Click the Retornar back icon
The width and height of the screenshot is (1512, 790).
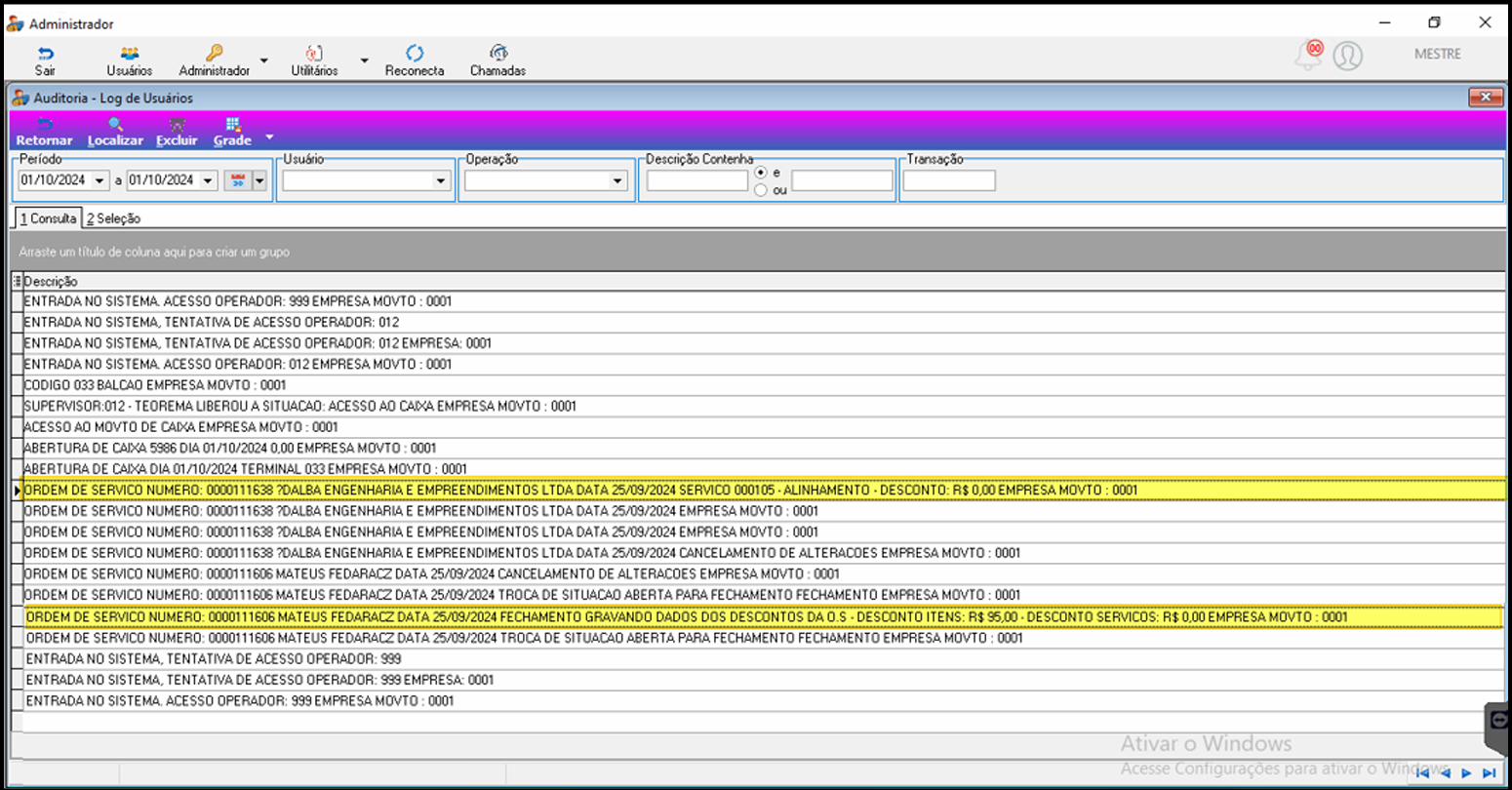(x=45, y=125)
